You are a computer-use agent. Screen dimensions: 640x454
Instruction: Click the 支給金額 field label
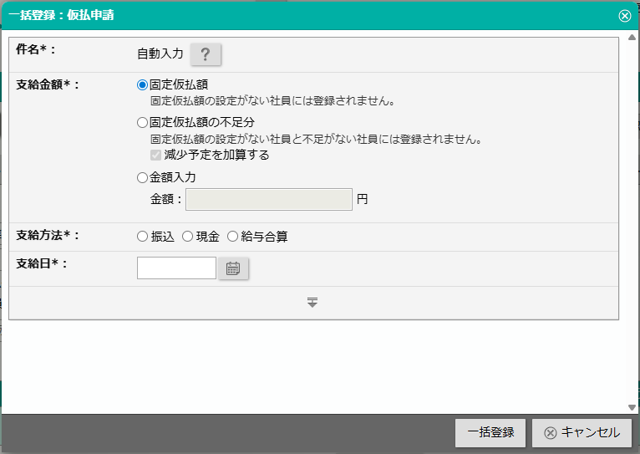47,85
